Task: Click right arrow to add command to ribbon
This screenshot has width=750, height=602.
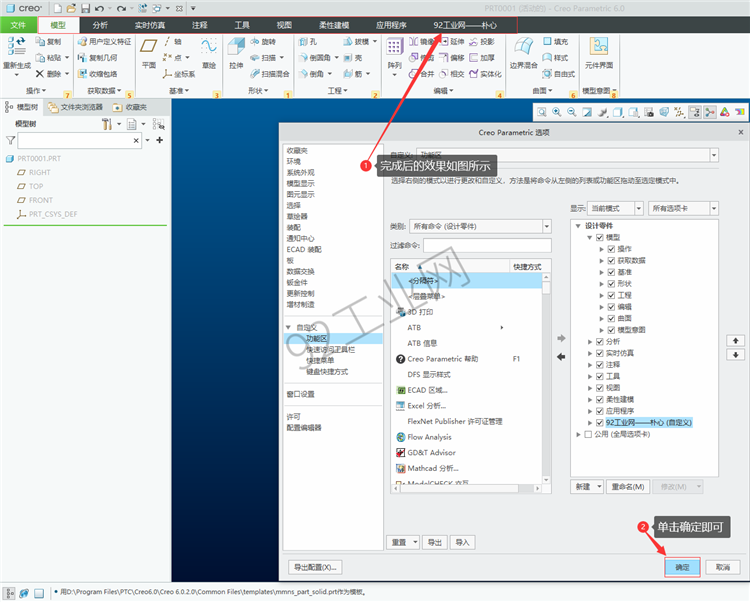Action: coord(561,338)
